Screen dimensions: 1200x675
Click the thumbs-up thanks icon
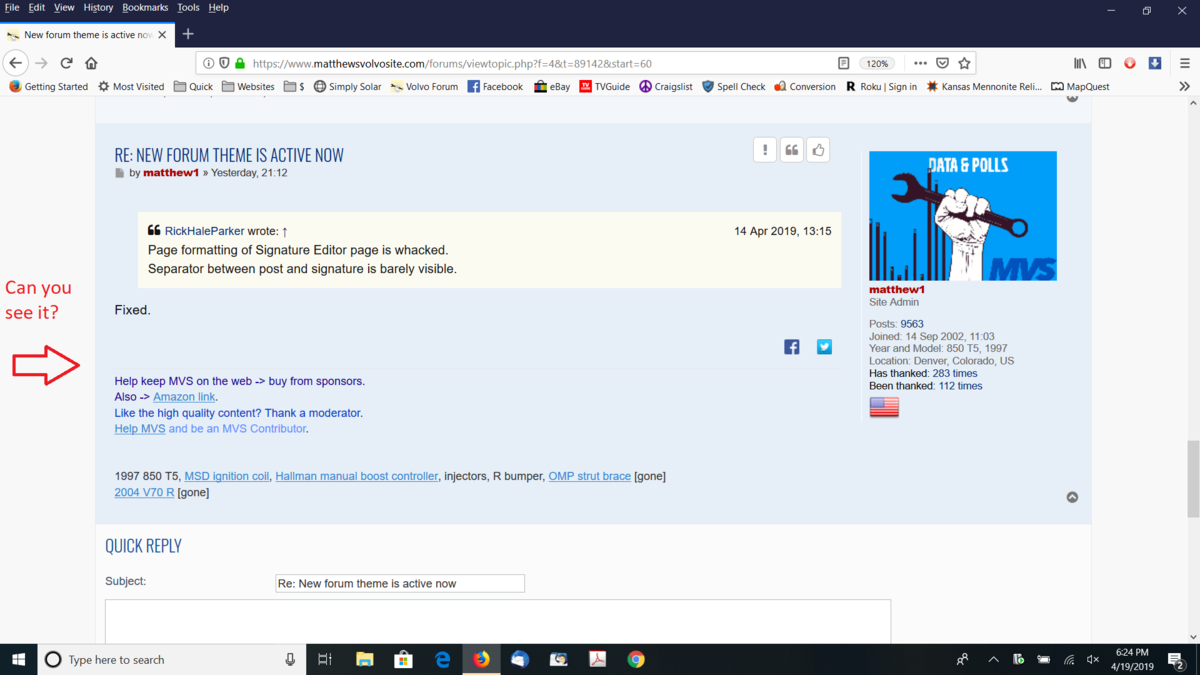[x=818, y=150]
